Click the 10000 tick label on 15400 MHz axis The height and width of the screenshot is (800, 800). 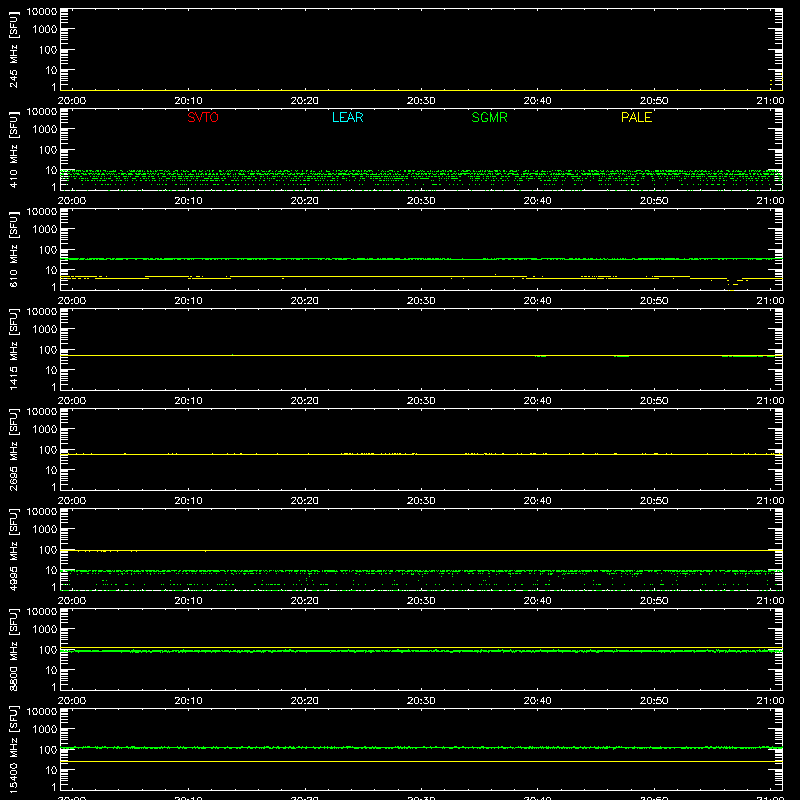coord(42,712)
